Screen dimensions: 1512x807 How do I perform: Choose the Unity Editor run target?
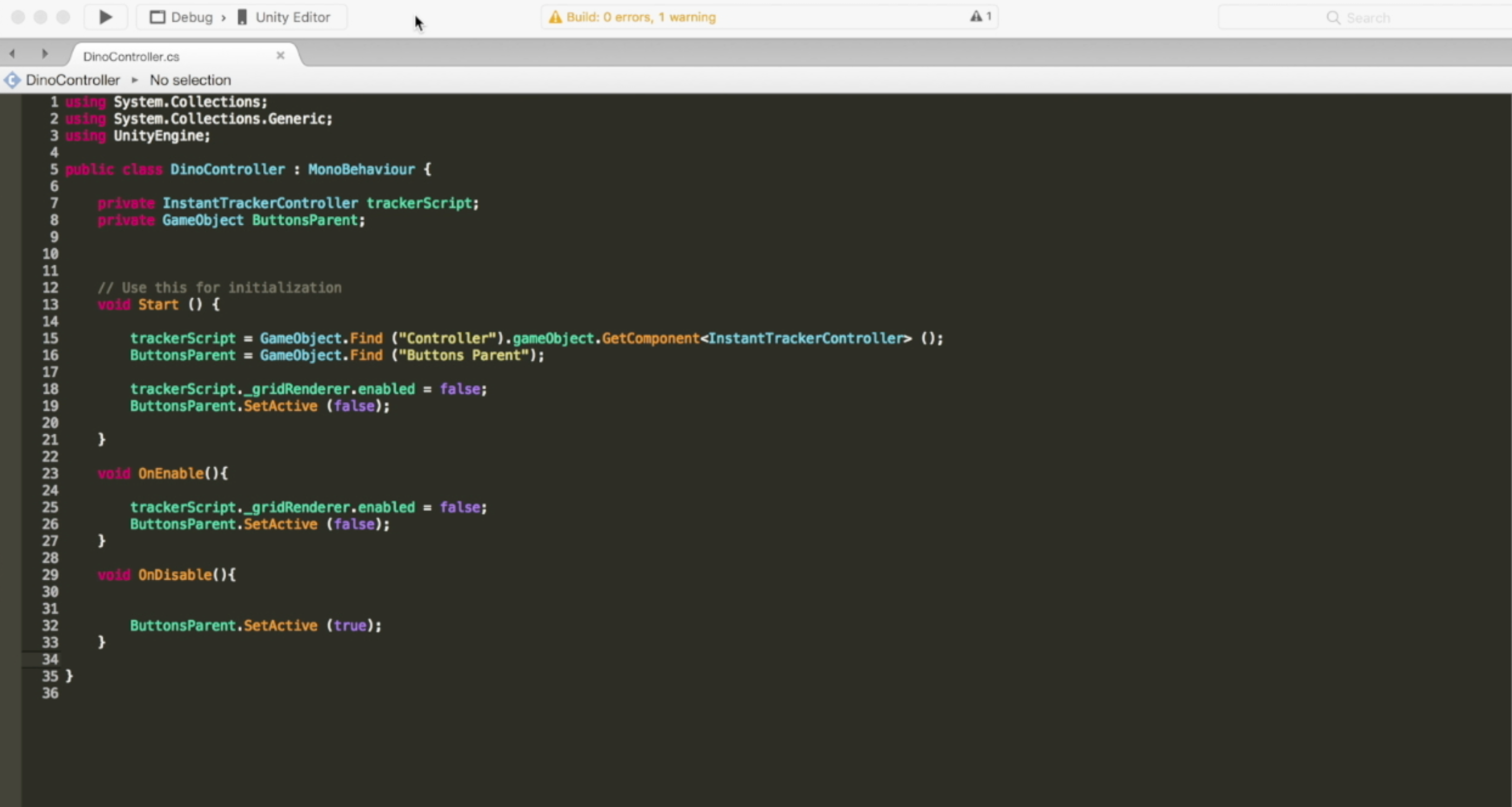click(x=284, y=17)
